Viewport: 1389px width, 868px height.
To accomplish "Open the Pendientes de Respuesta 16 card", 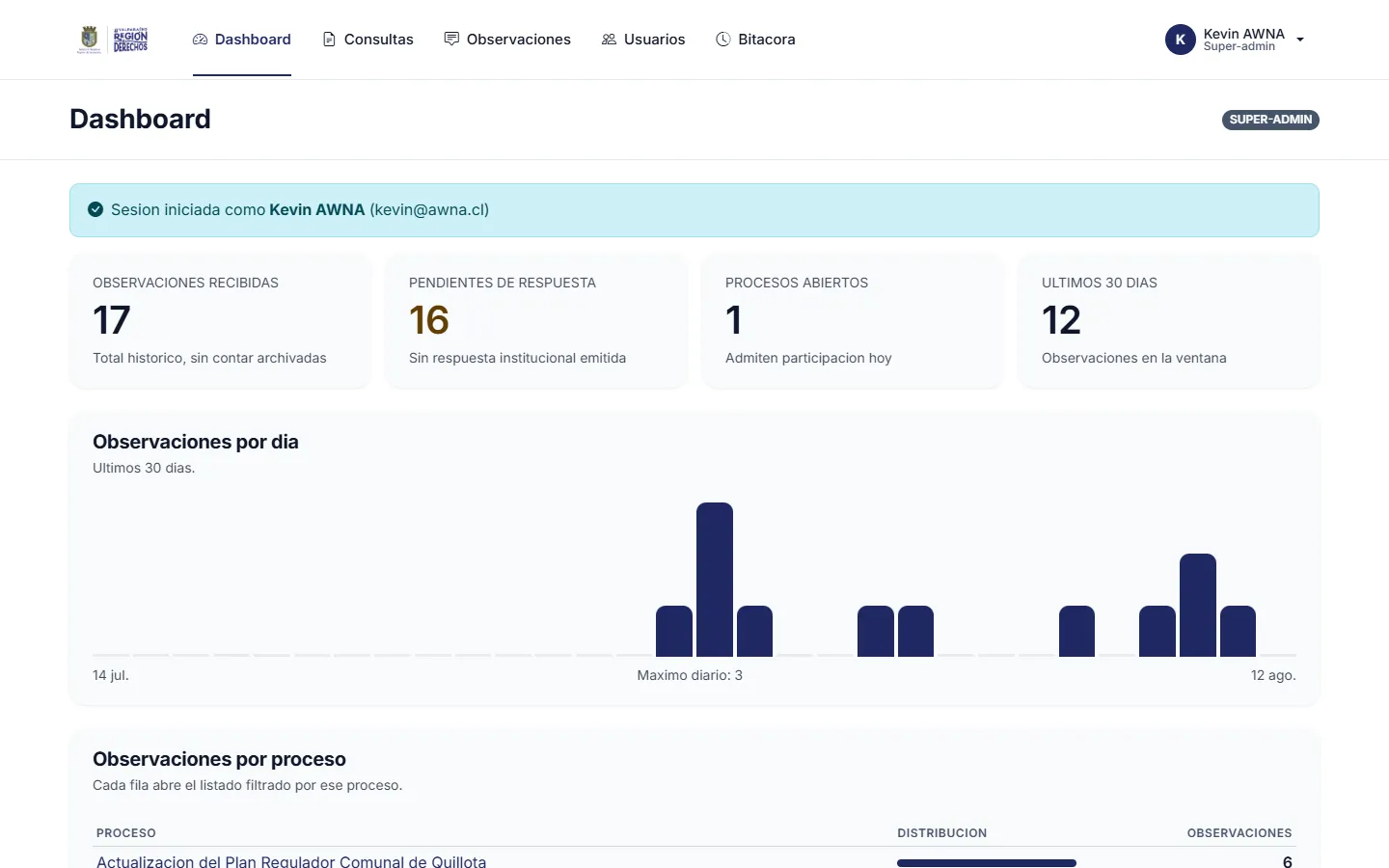I will 536,320.
